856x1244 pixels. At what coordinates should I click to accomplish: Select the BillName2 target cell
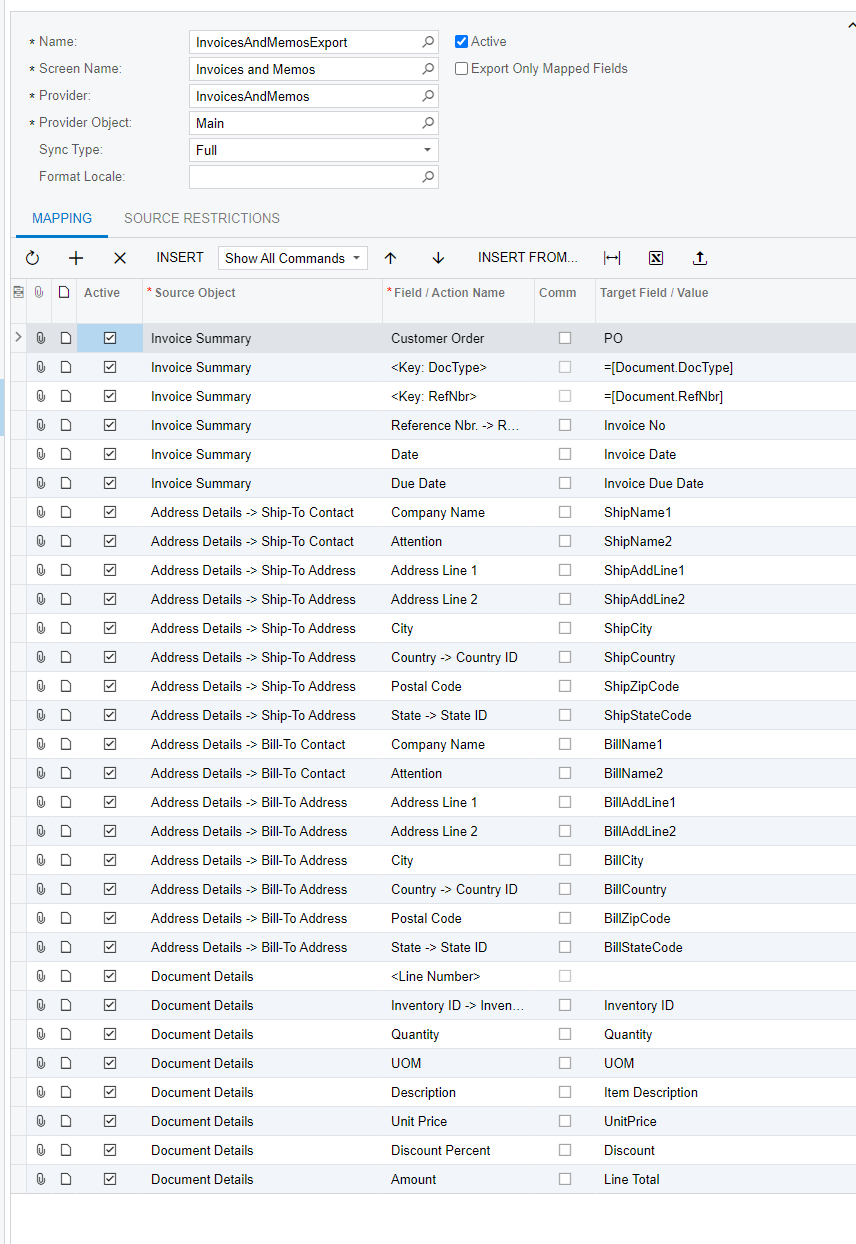coord(726,773)
